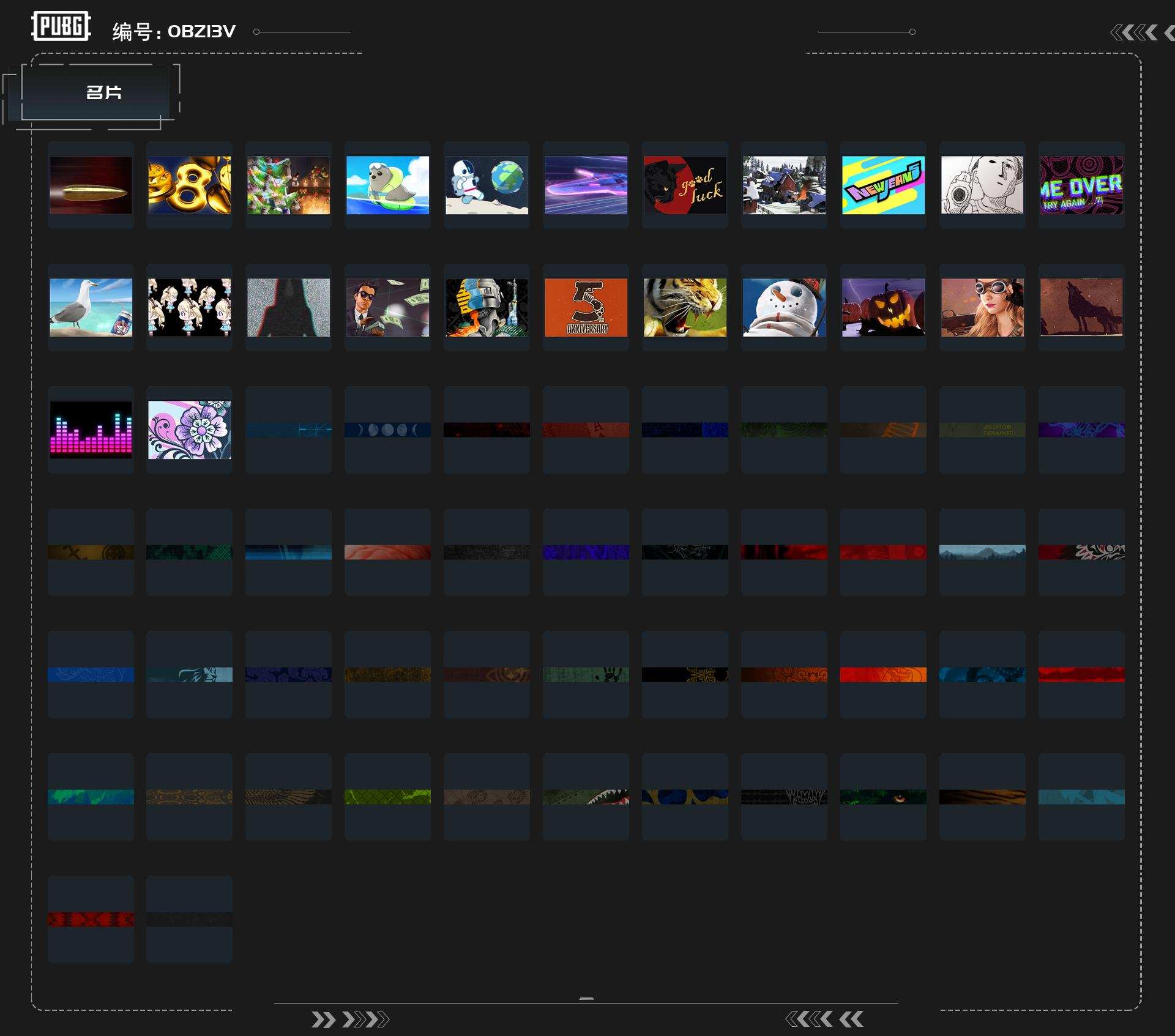Select the red and black zigzag banner
This screenshot has height=1036, width=1175.
coord(91,919)
